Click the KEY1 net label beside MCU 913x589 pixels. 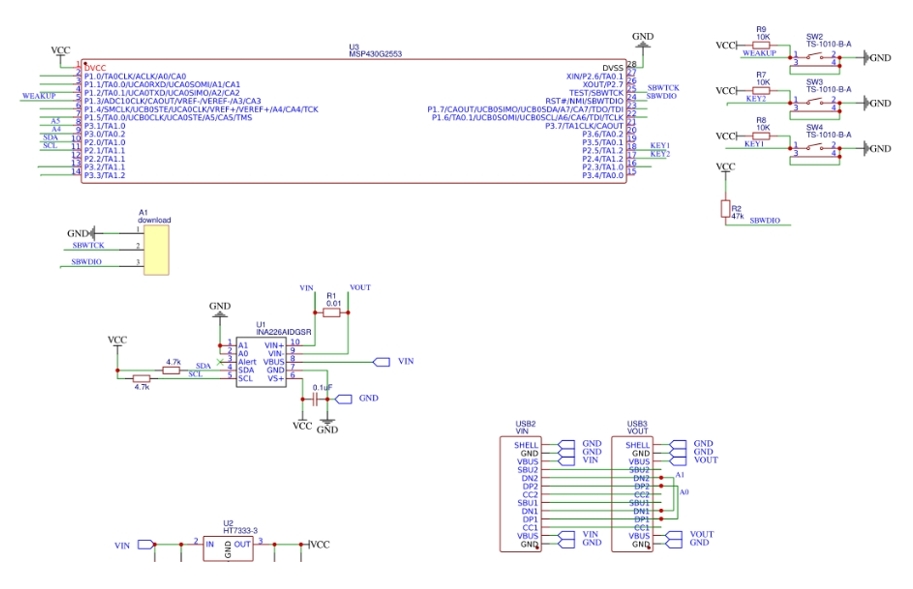pos(660,145)
